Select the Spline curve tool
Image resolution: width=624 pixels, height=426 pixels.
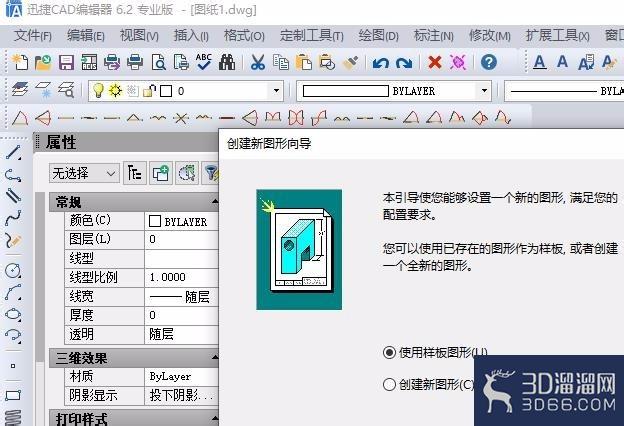point(13,218)
